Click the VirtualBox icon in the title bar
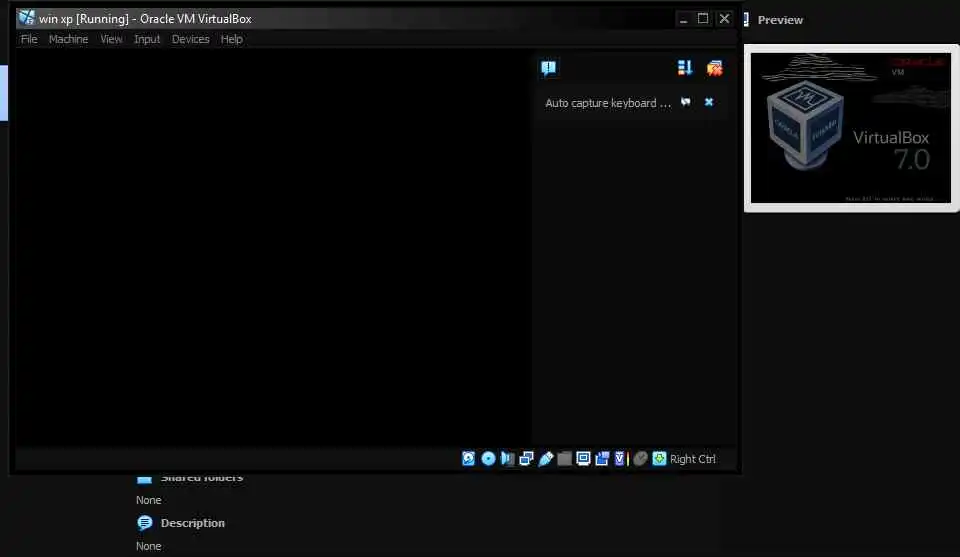The image size is (960, 557). point(26,18)
